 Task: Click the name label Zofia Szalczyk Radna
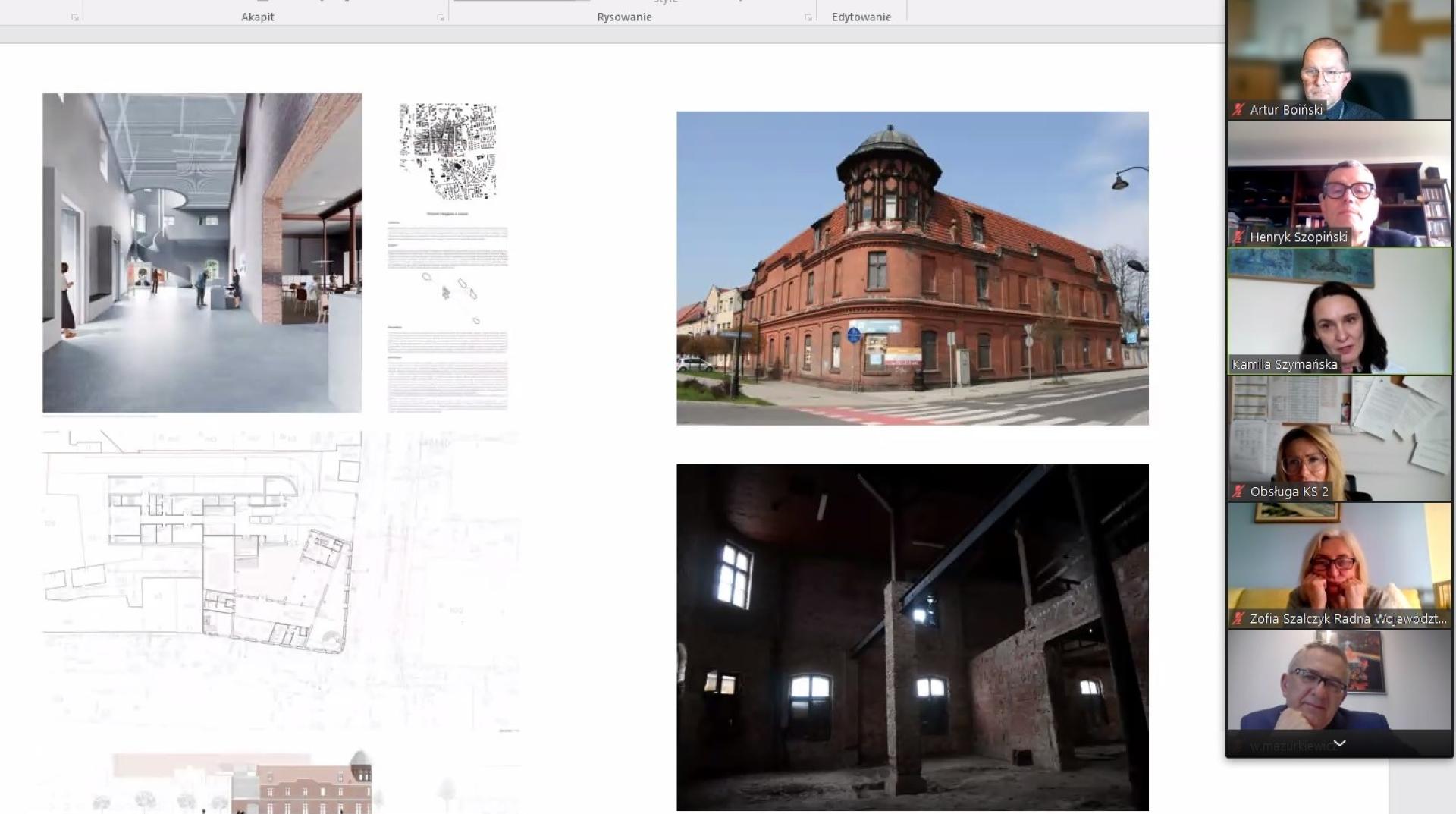[x=1348, y=619]
